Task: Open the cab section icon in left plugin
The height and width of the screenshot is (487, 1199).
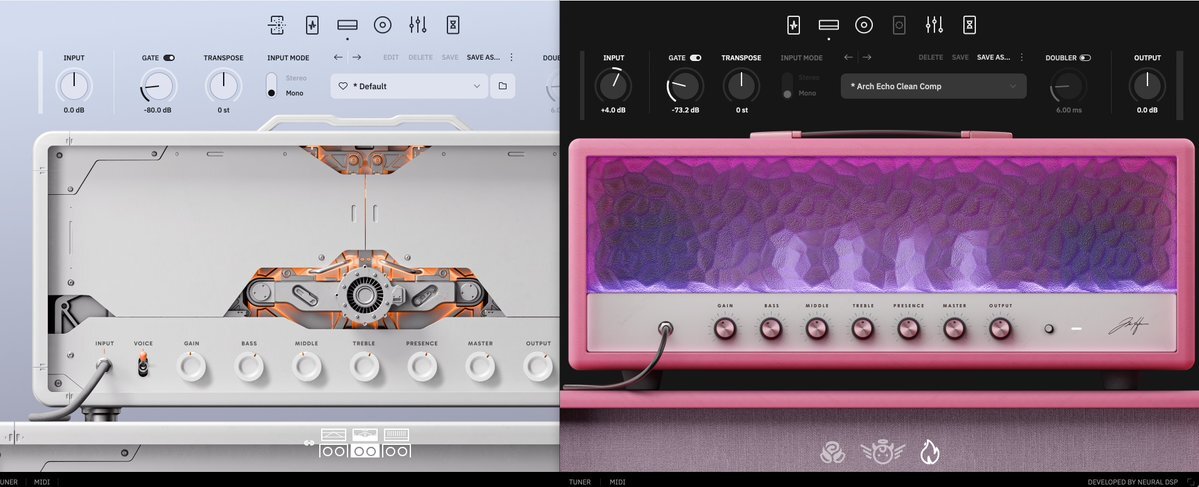Action: [x=382, y=25]
